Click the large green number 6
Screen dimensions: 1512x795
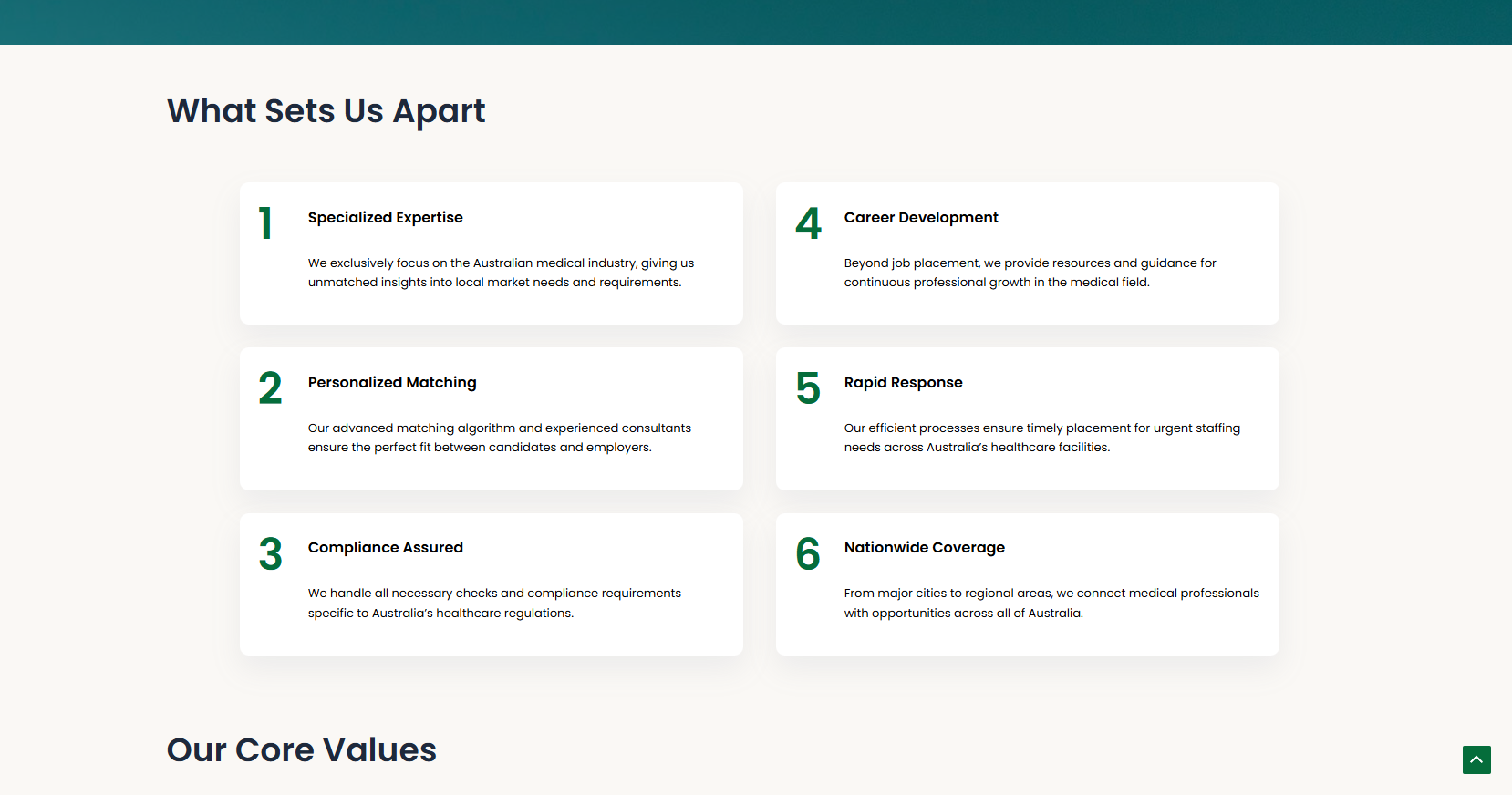[808, 554]
